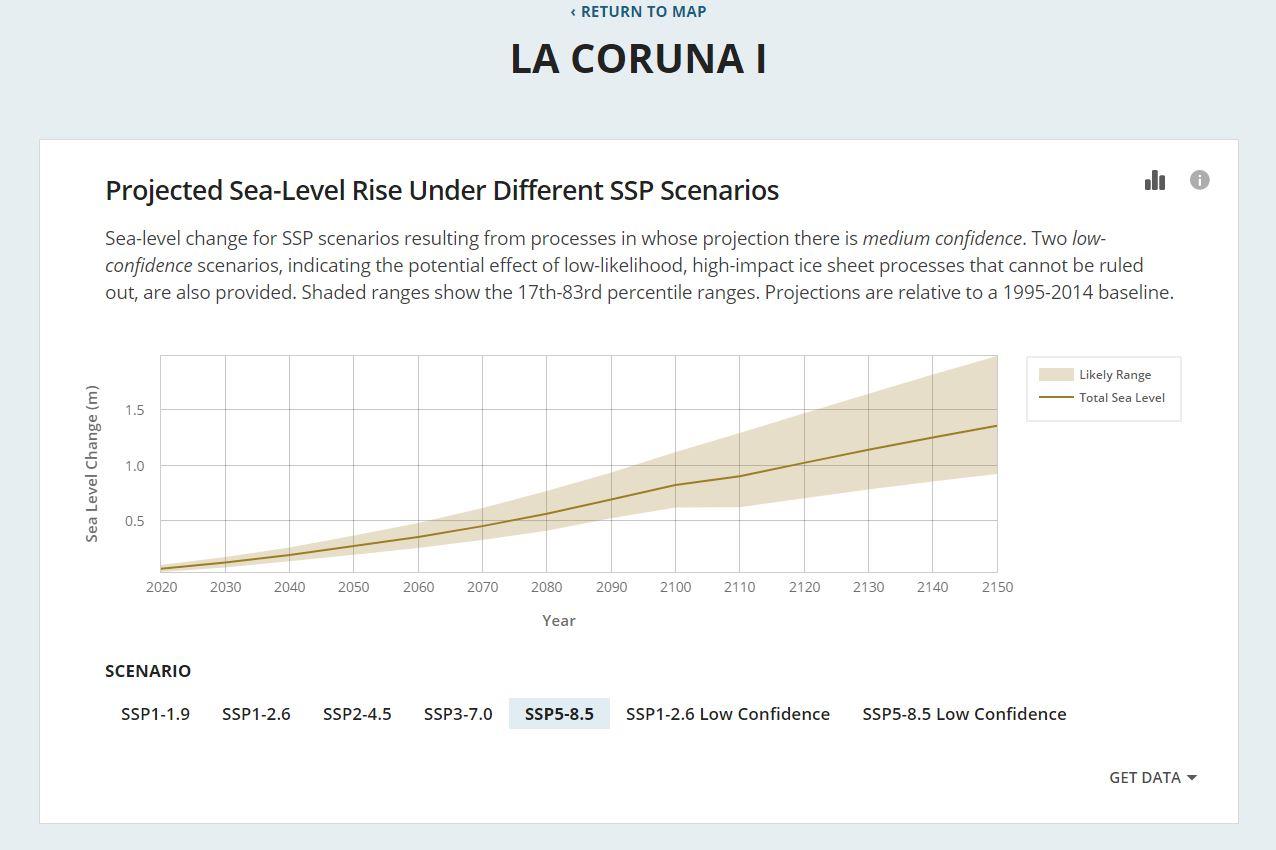Show SSP5-8.5 Low Confidence scenario
The width and height of the screenshot is (1276, 850).
click(964, 714)
